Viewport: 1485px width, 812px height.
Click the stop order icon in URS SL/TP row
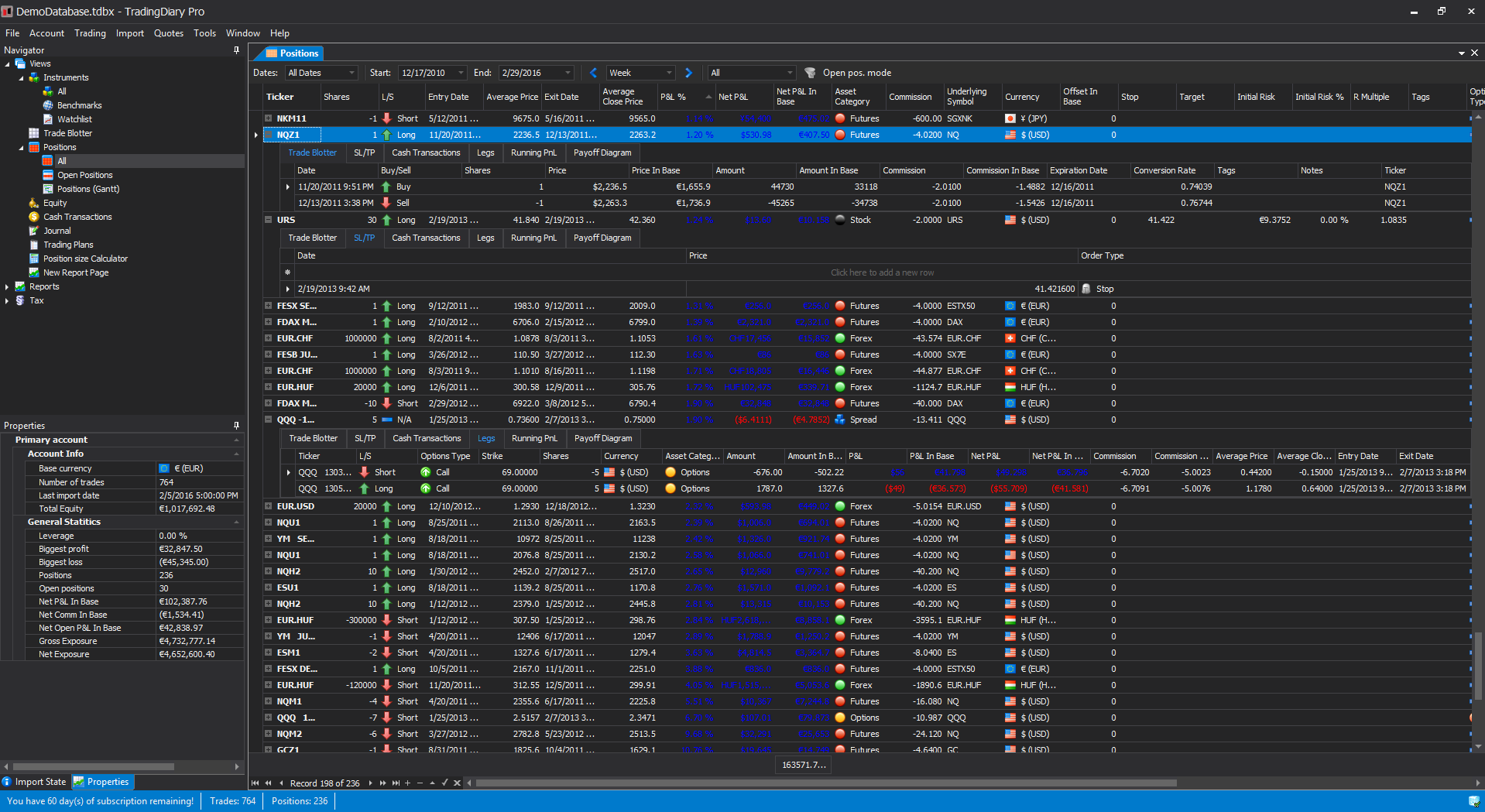coord(1085,289)
